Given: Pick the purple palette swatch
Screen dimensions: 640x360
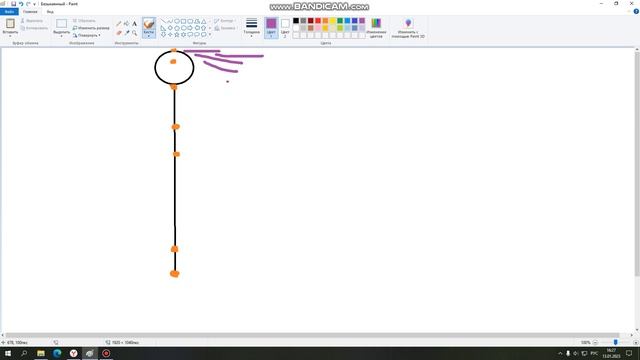Looking at the screenshot, I should coord(362,21).
